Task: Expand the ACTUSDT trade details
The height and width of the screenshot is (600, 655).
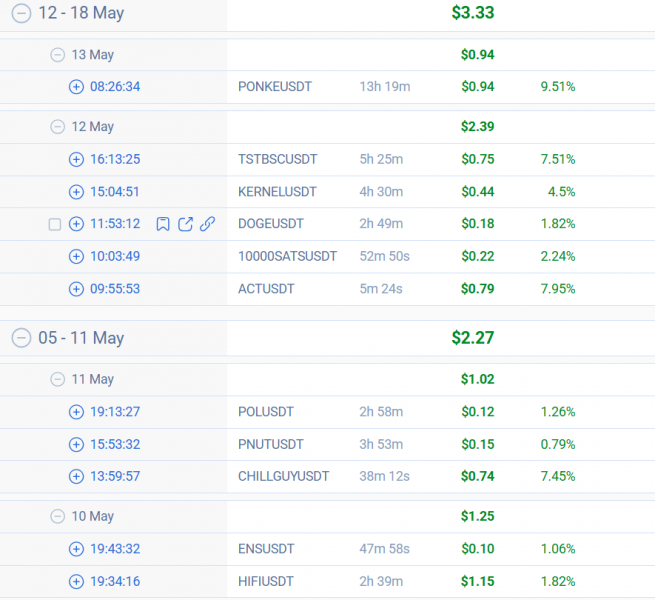Action: (x=76, y=289)
